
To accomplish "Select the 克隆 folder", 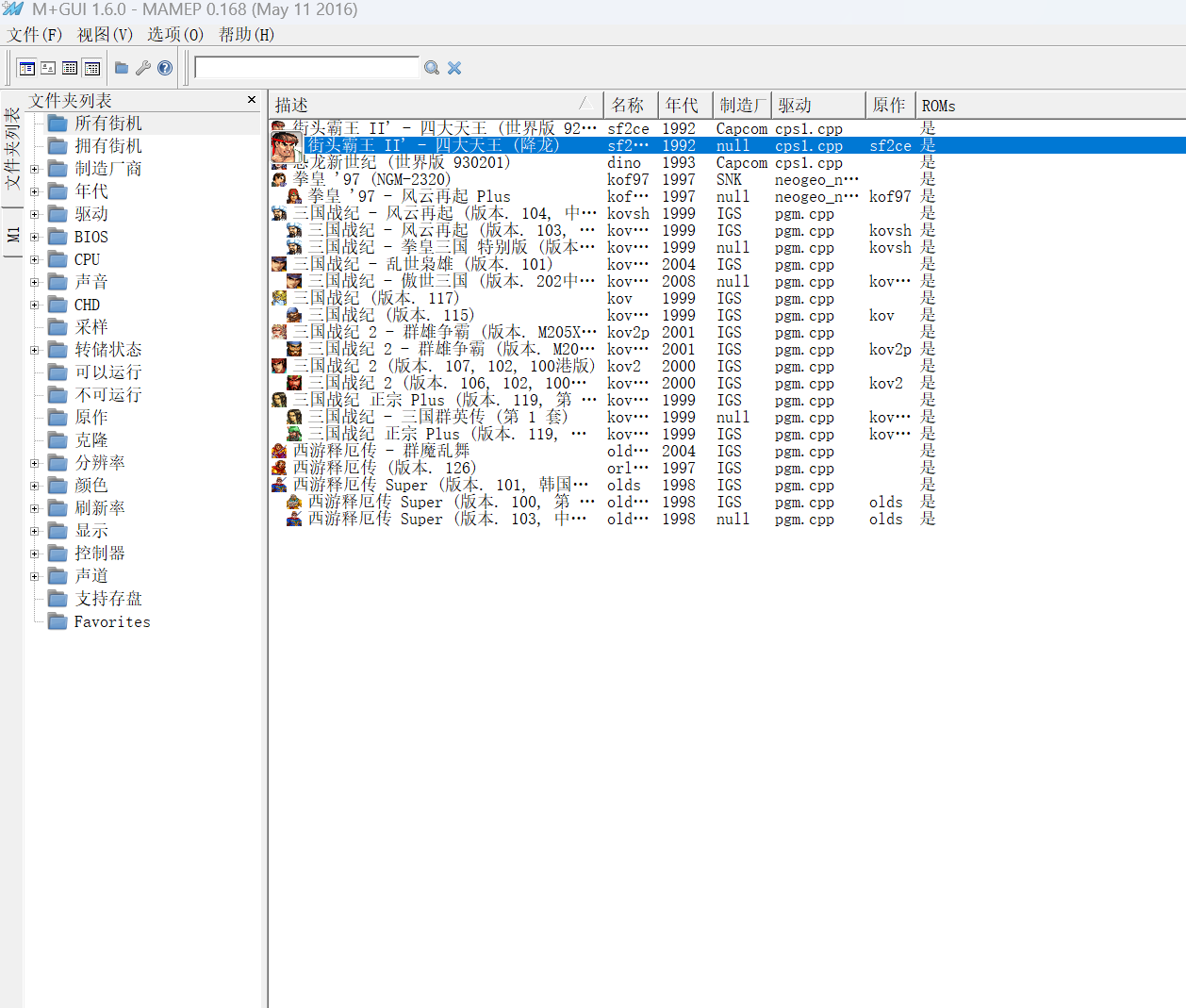I will (x=91, y=440).
